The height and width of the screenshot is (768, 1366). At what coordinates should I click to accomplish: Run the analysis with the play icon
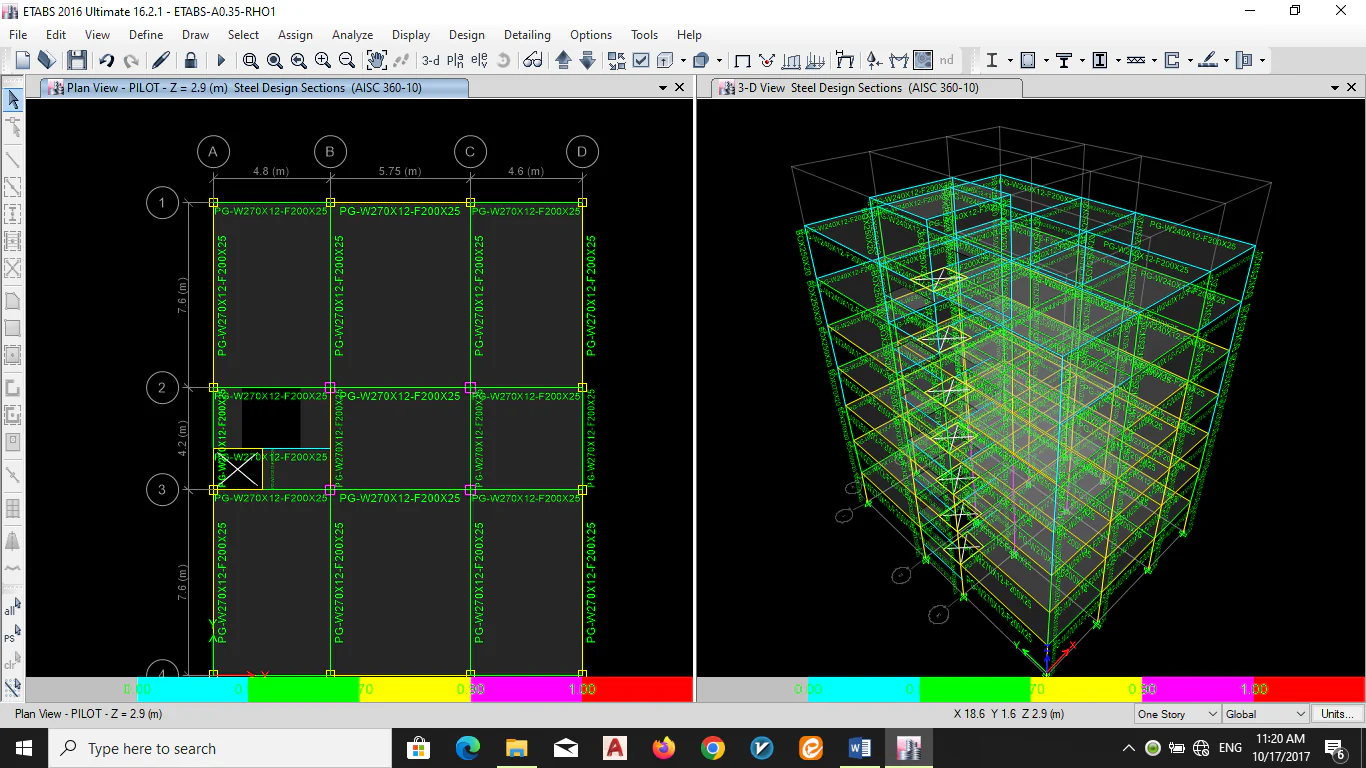click(221, 60)
